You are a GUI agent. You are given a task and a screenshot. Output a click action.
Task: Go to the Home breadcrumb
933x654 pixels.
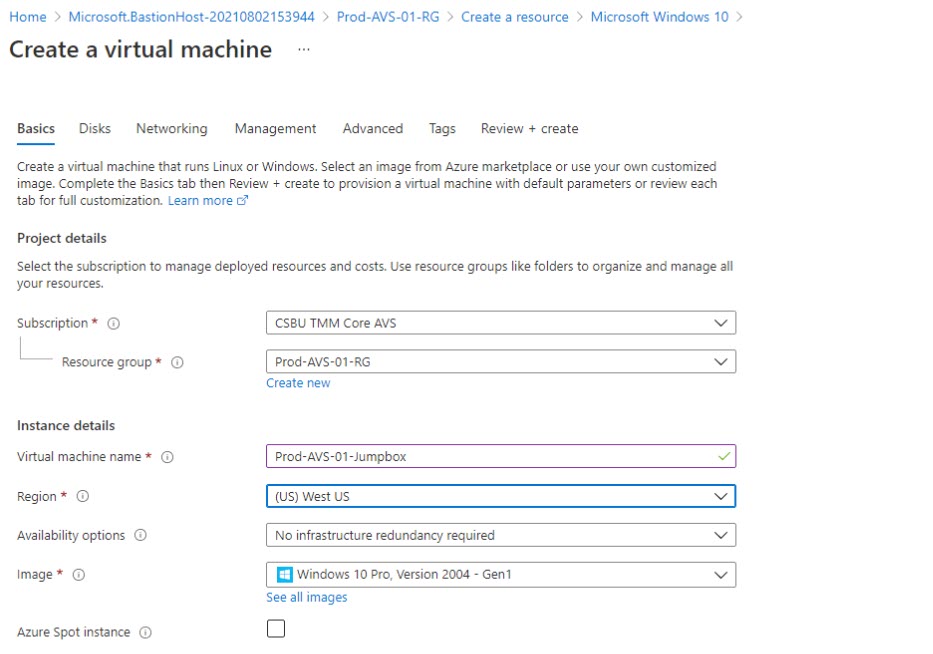click(27, 17)
